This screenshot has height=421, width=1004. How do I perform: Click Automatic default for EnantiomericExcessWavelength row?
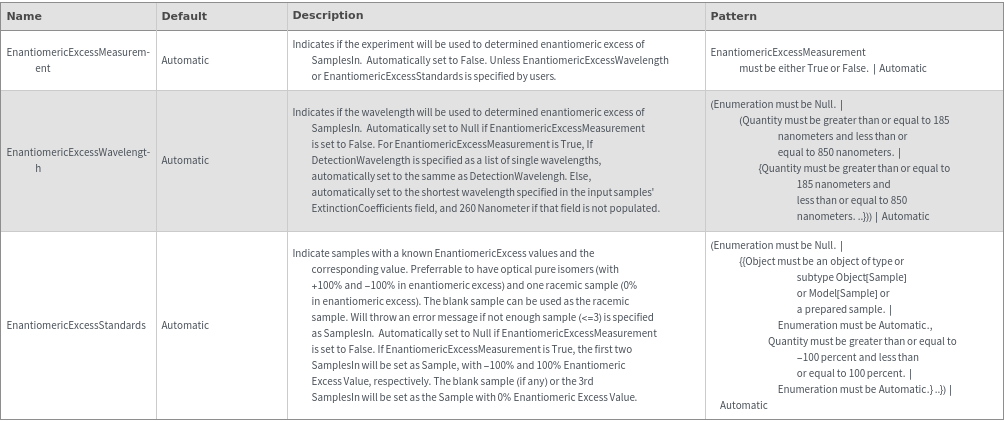(x=185, y=160)
